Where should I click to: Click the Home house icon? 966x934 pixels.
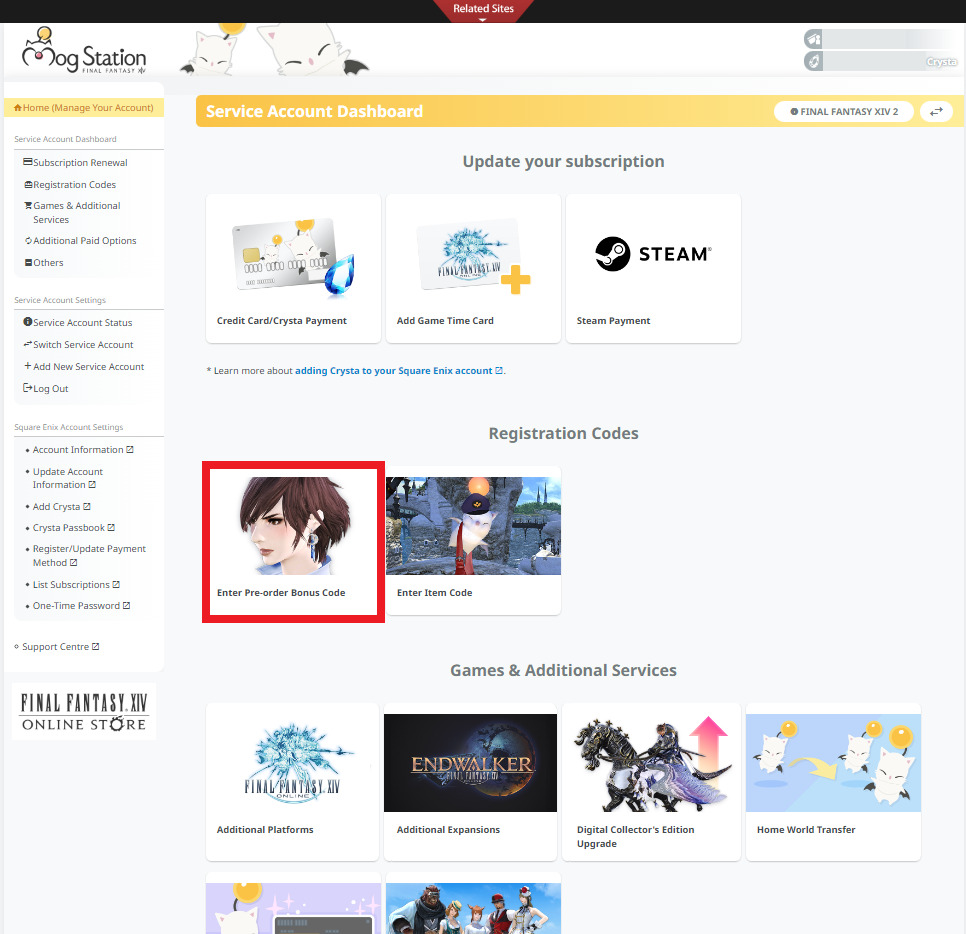coord(16,107)
